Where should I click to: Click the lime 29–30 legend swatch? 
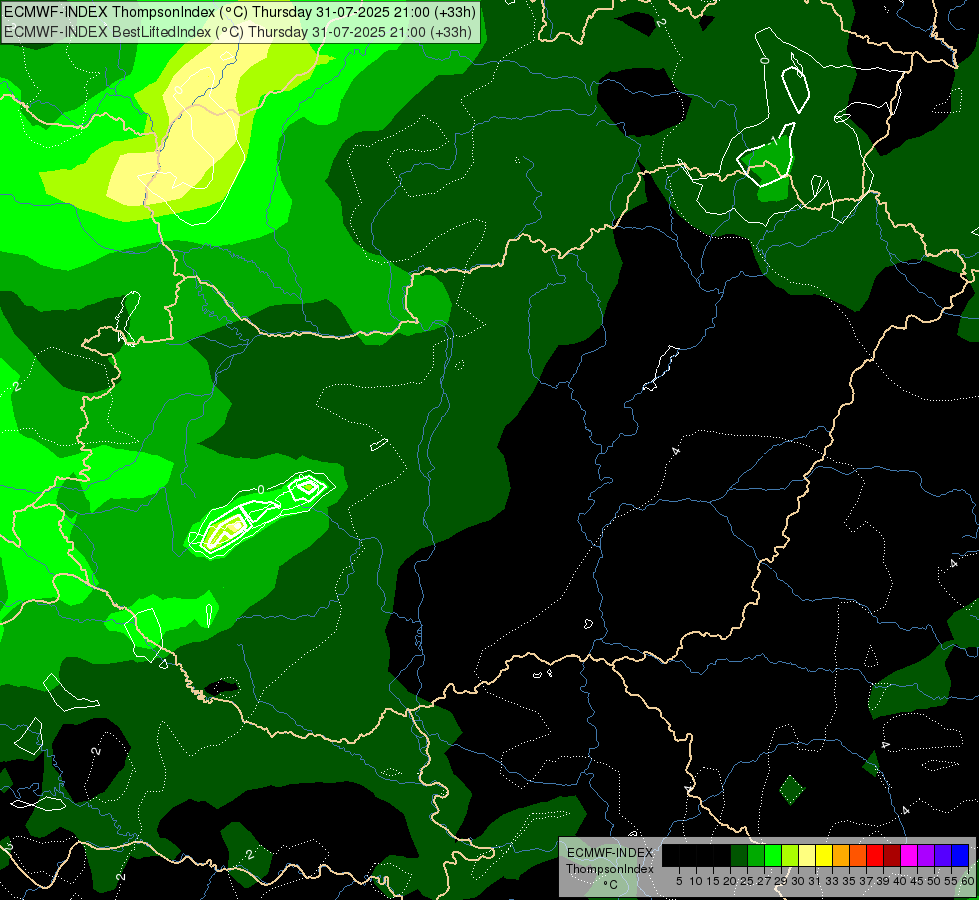(790, 855)
